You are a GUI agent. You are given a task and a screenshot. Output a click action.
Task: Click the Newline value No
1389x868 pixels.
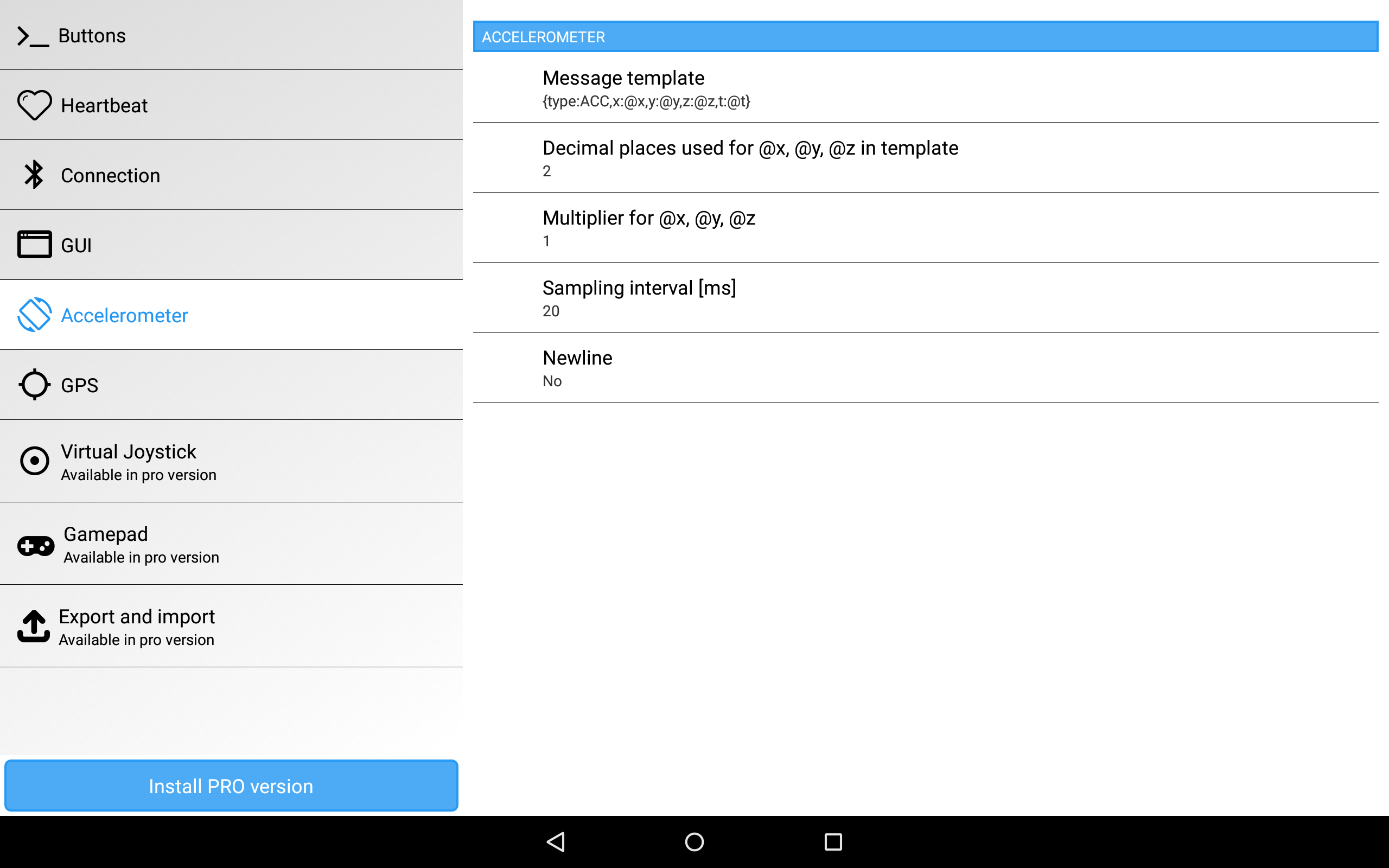click(552, 381)
